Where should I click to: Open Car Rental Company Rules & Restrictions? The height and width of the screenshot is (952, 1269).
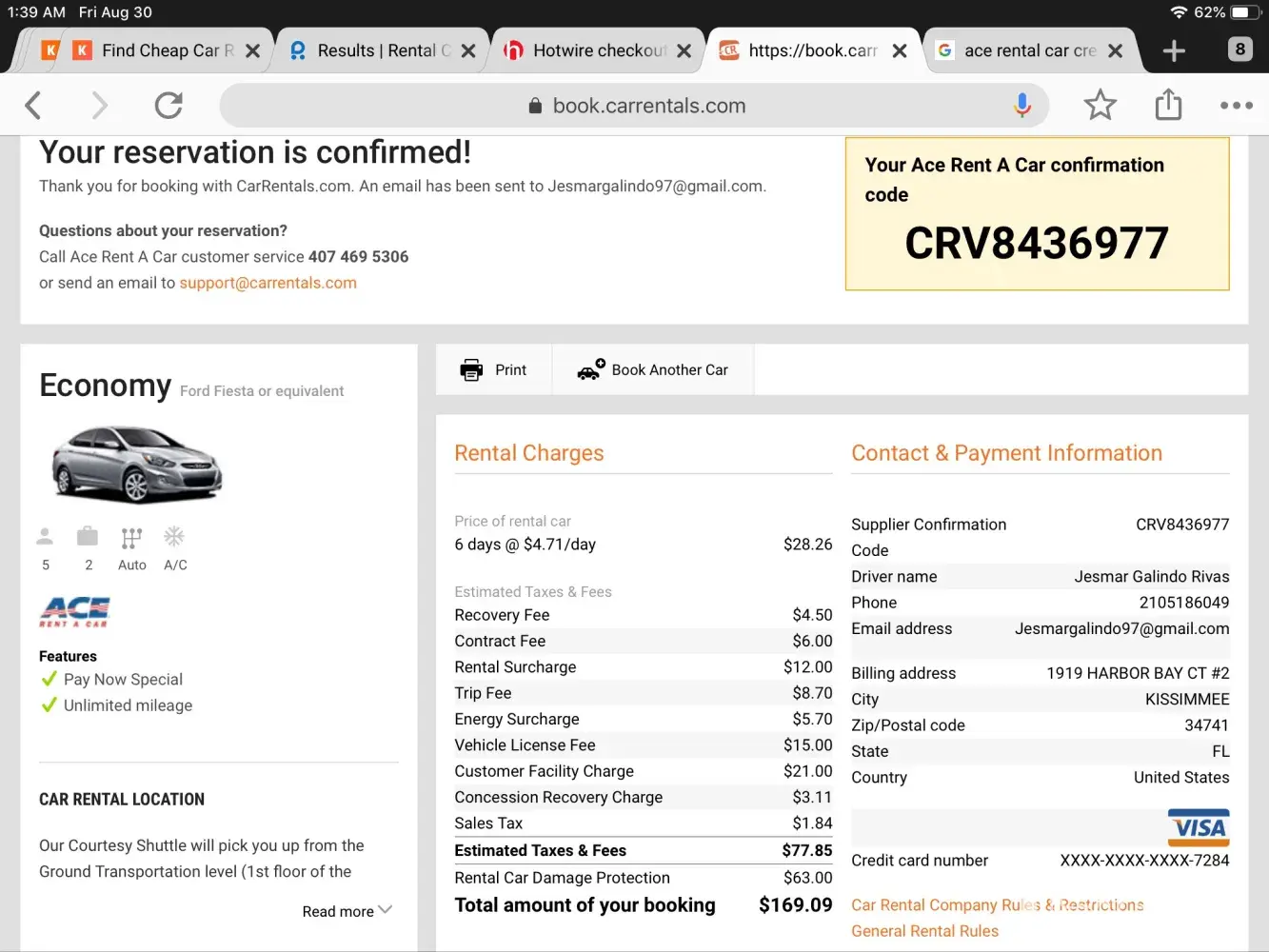(x=998, y=905)
